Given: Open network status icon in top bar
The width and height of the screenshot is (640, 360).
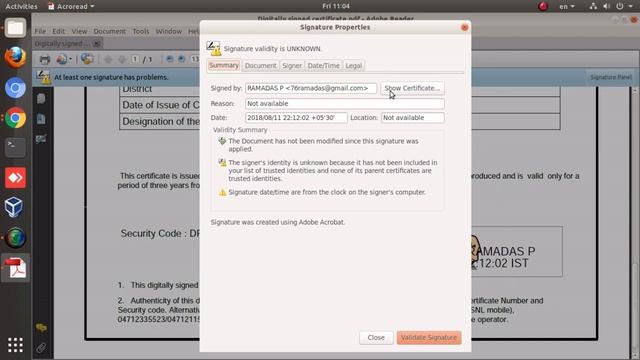Looking at the screenshot, I should pyautogui.click(x=593, y=6).
